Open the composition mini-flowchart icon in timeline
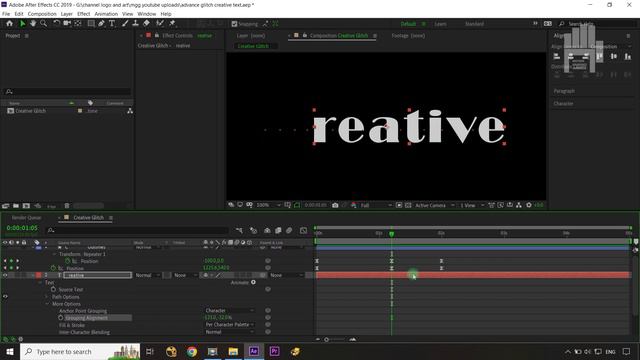The width and height of the screenshot is (640, 360). coord(239,231)
